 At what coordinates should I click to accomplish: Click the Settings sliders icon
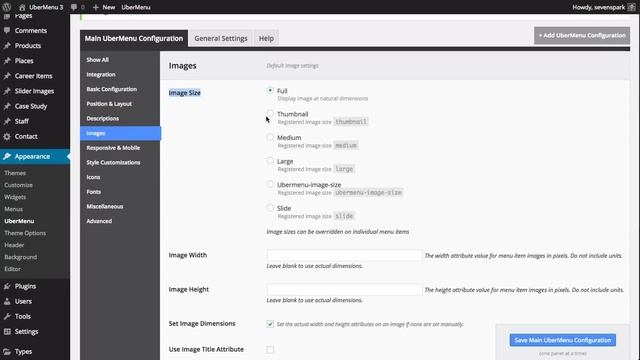(7, 331)
